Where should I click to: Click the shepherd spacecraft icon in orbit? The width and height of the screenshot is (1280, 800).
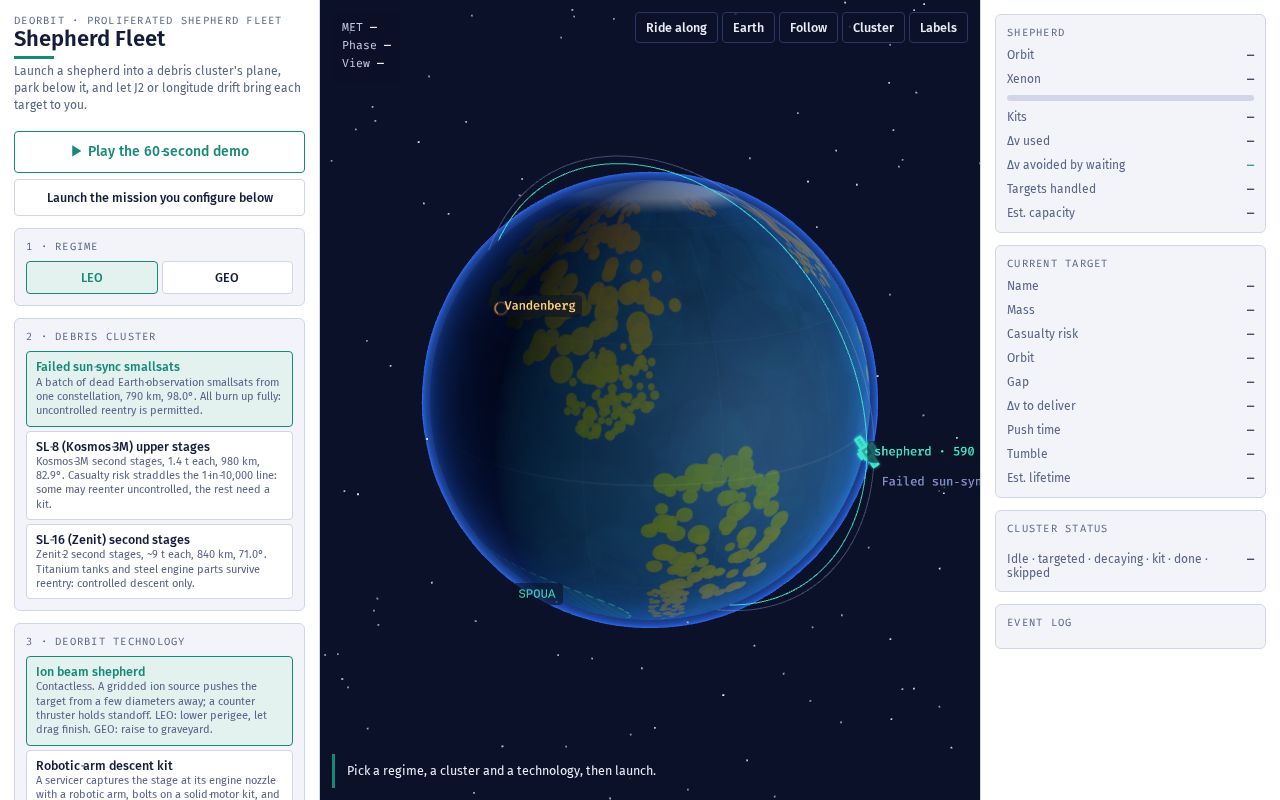pos(865,451)
